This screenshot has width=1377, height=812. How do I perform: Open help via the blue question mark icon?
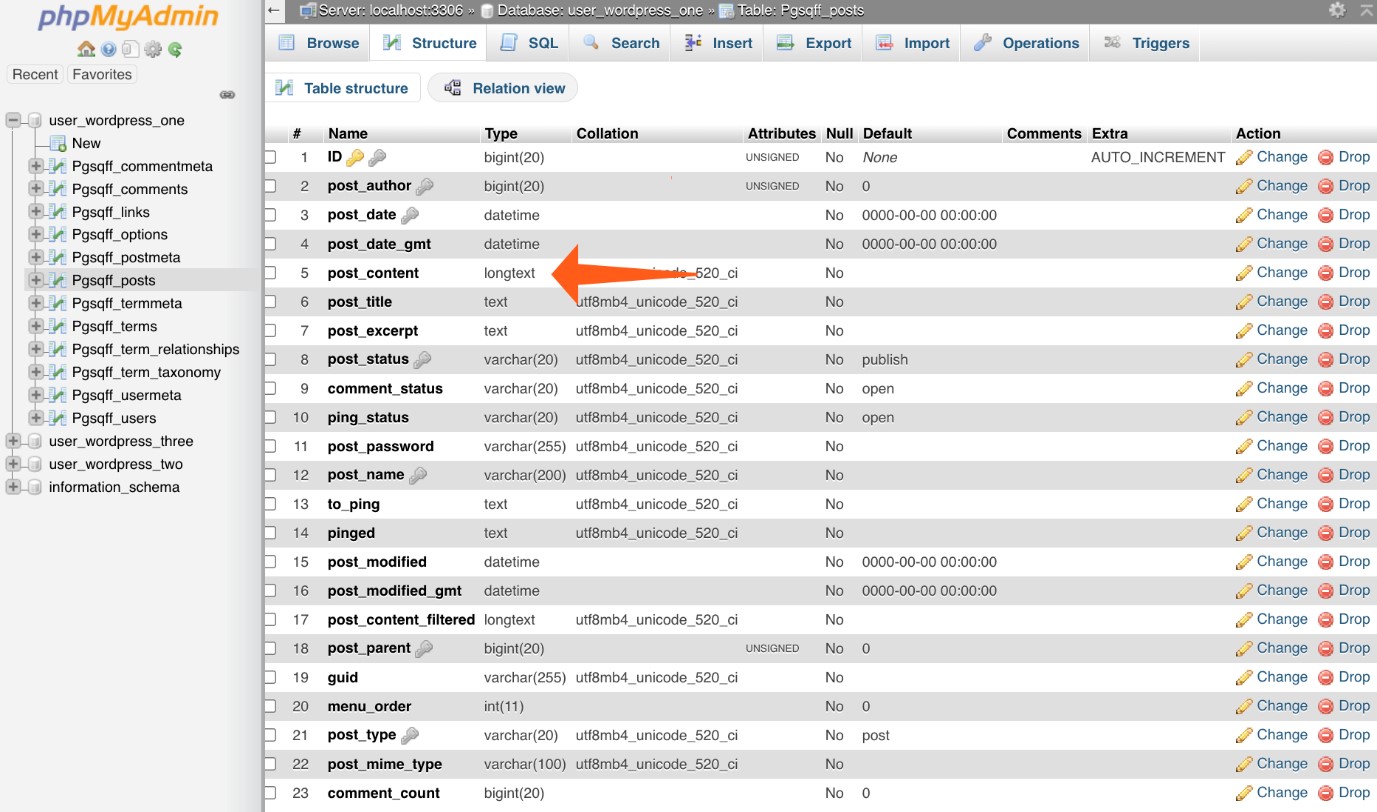107,48
